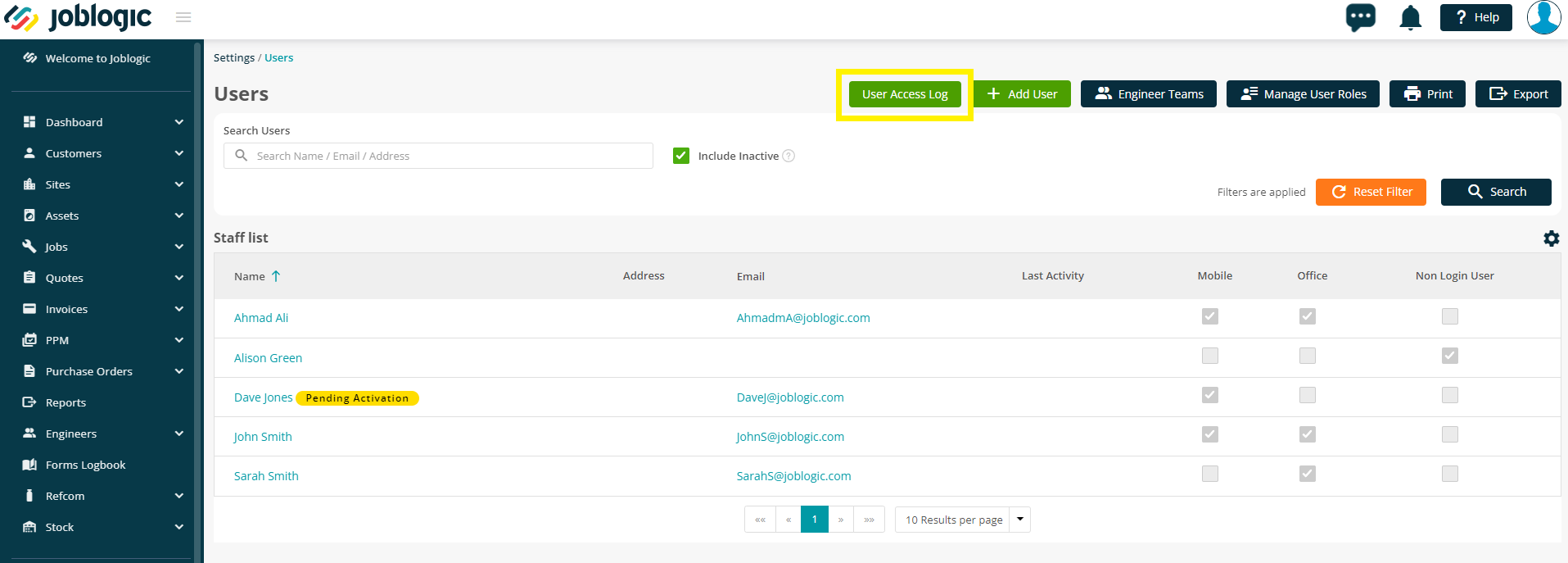Toggle Ahmad Ali Mobile checkbox

point(1210,316)
